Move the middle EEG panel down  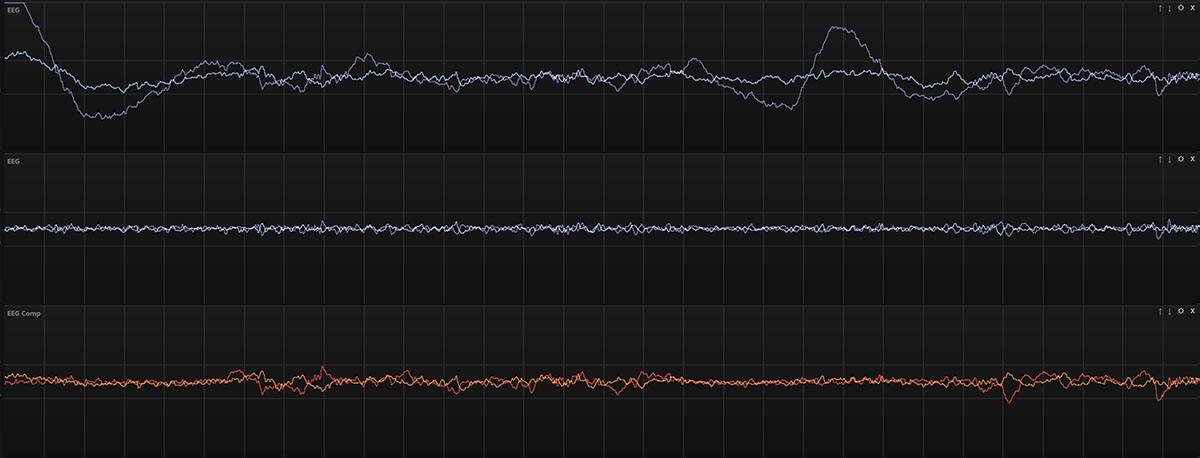click(1170, 159)
